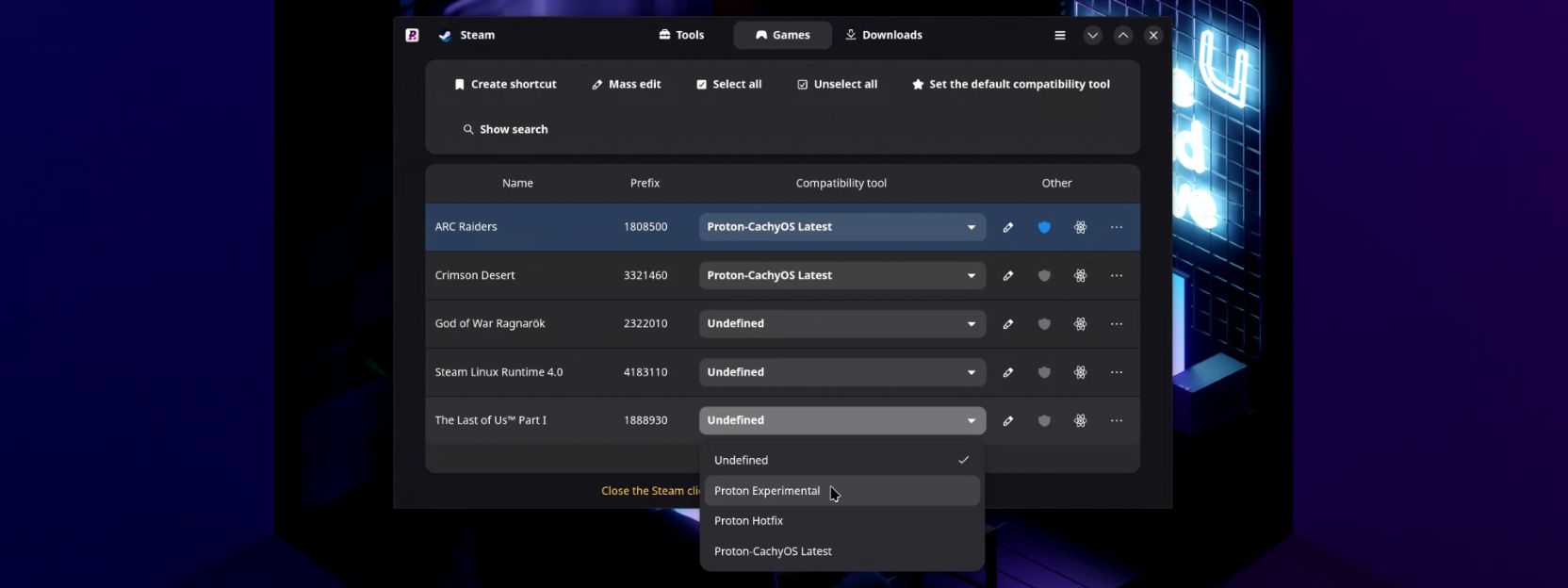Click the Mass edit button

point(627,84)
